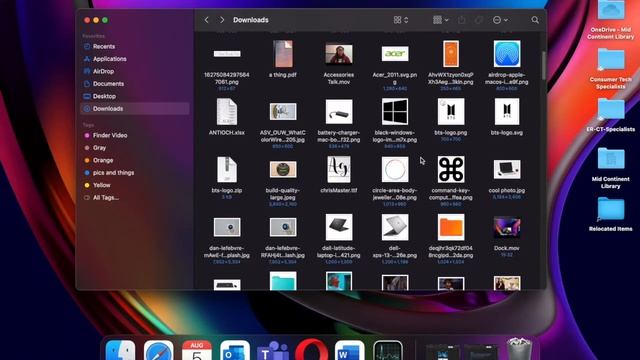Select the command-key-computer image
640x360 pixels.
coord(451,169)
